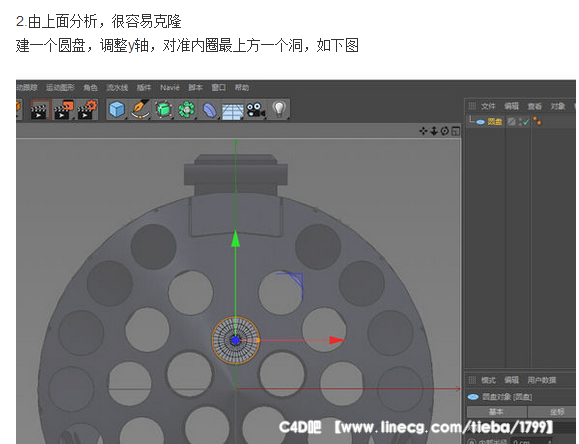Click disc icon in Attribute Manager header
579x444 pixels.
tap(473, 397)
